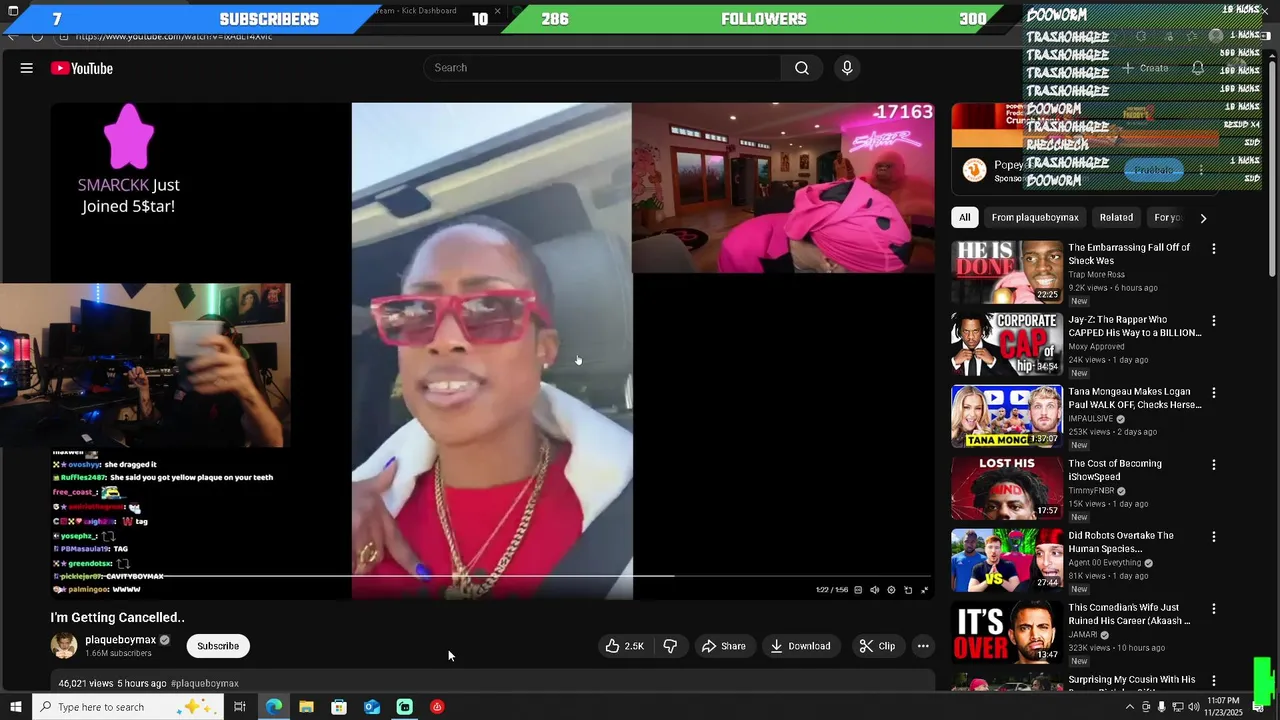Go to the YouTube home logo
Image resolution: width=1280 pixels, height=720 pixels.
coord(82,68)
